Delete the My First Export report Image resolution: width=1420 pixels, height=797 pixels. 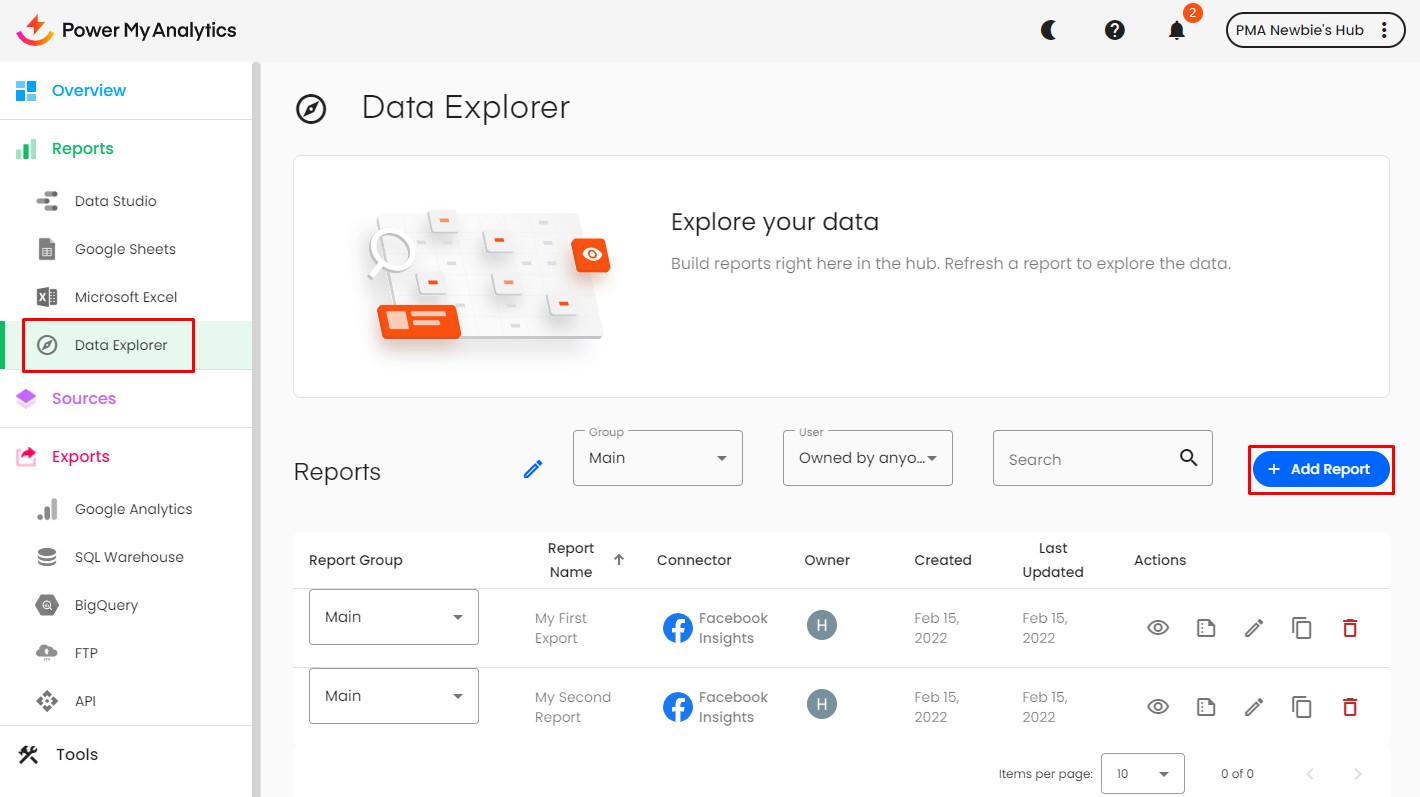(1350, 628)
